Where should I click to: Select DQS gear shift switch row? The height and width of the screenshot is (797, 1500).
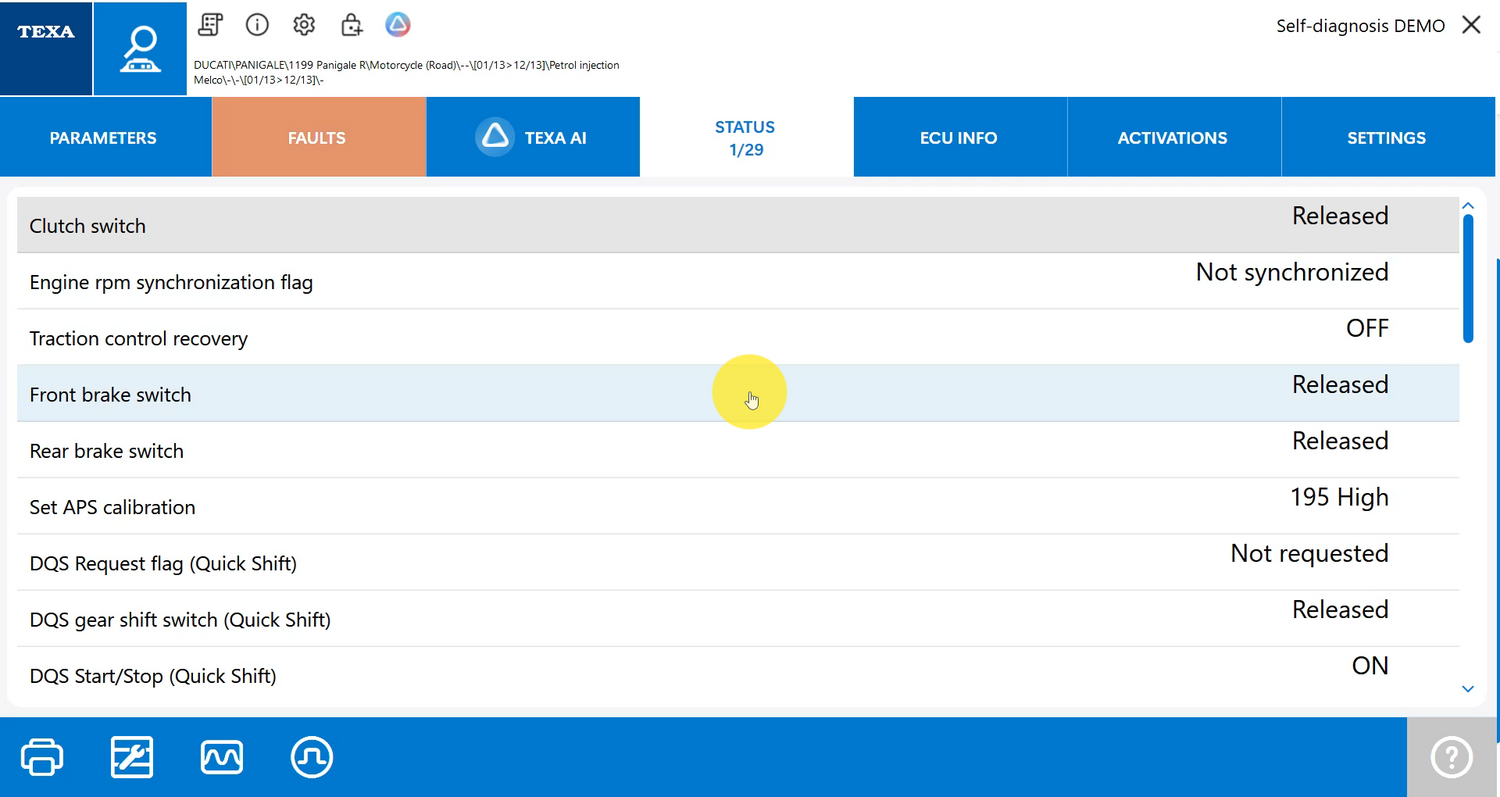[x=738, y=618]
